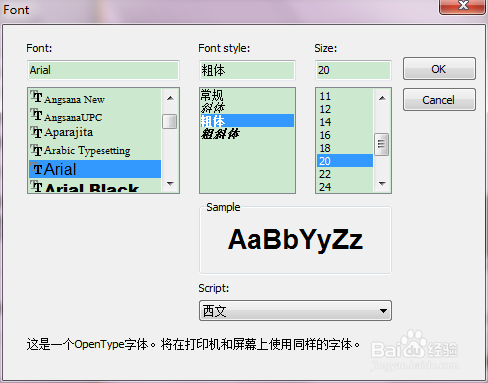Click the Font style input field
Image resolution: width=488 pixels, height=383 pixels.
pos(247,70)
